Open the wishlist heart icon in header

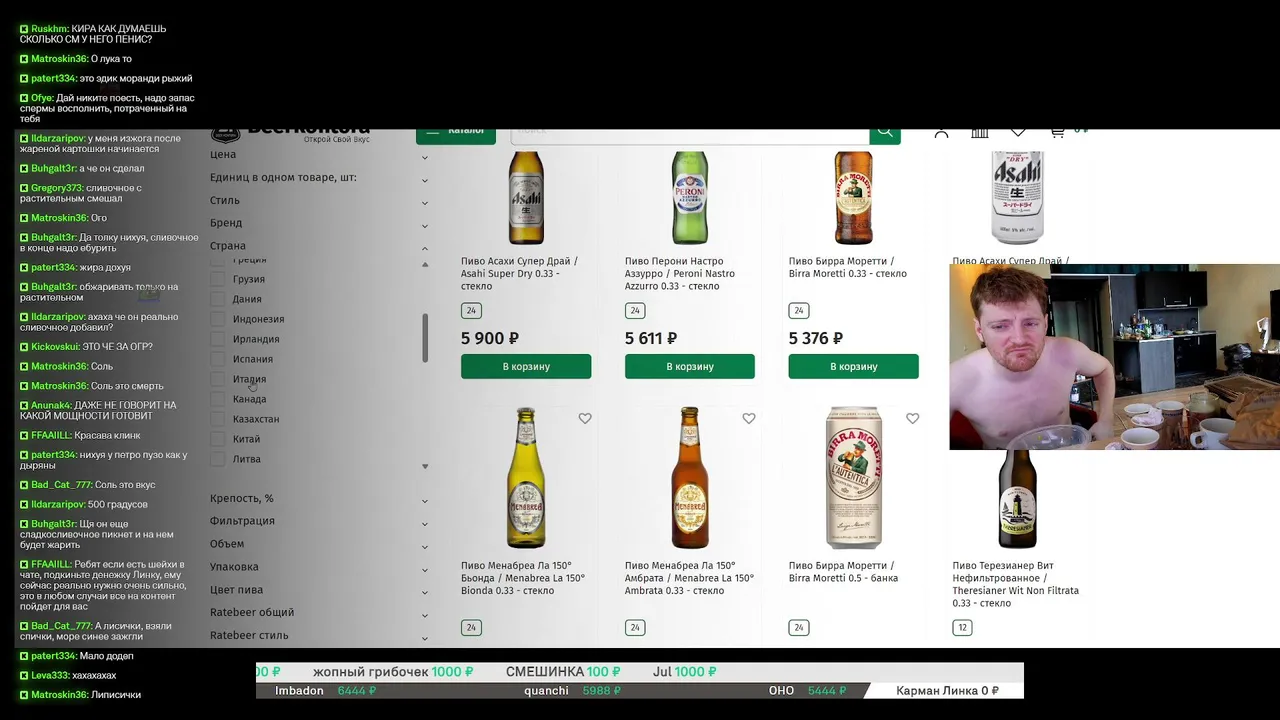click(x=1018, y=133)
